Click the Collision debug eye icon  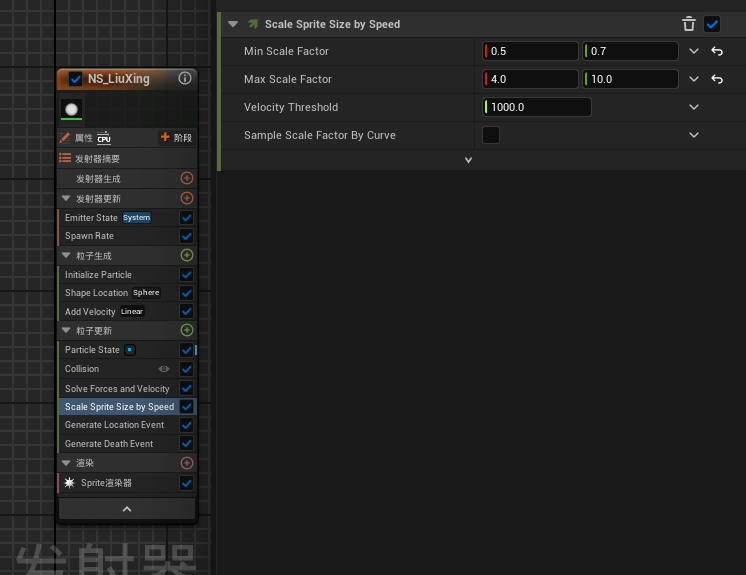click(x=164, y=369)
